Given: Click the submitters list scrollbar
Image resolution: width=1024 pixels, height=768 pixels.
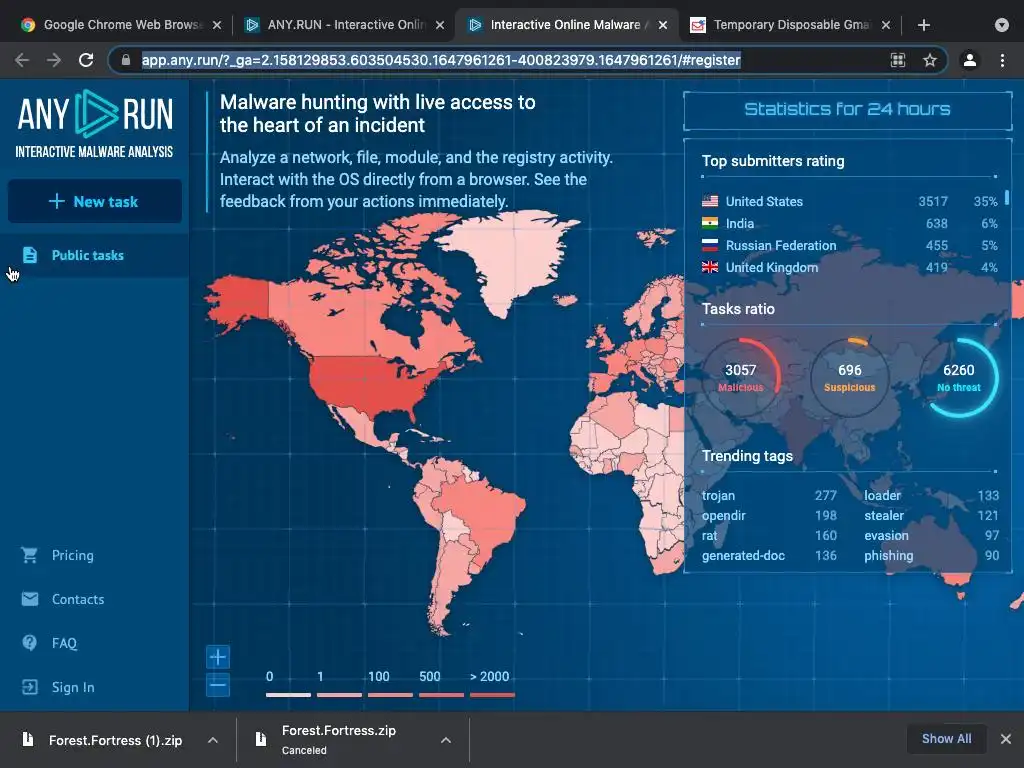Looking at the screenshot, I should coord(1007,198).
